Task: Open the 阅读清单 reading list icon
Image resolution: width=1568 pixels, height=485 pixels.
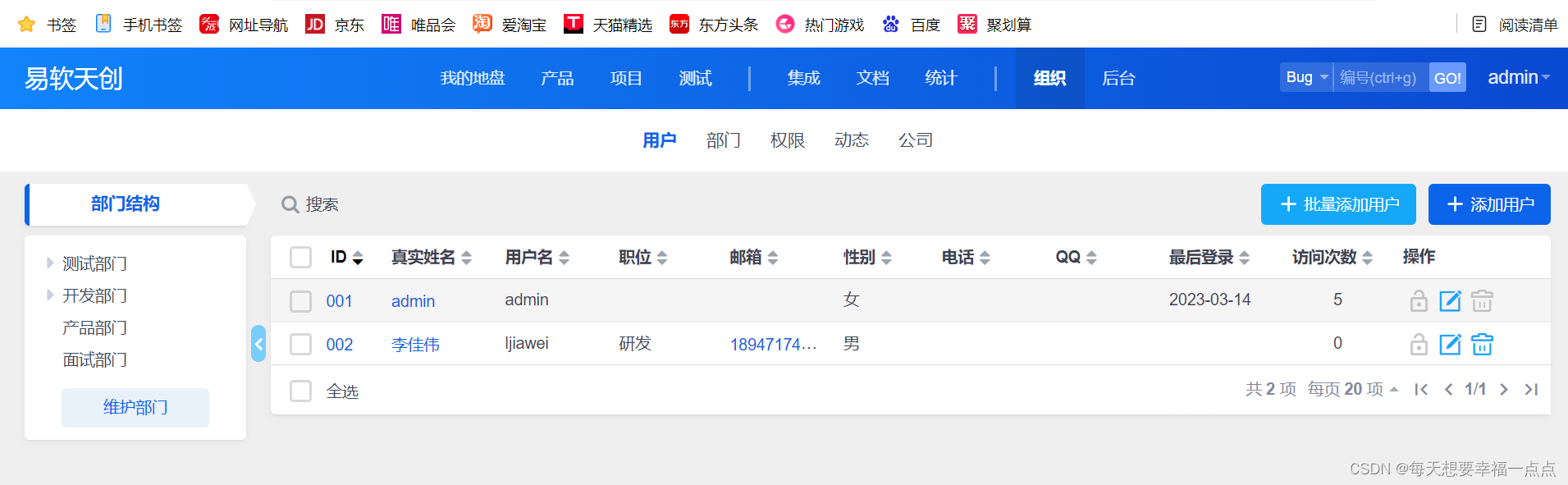Action: pos(1479,24)
